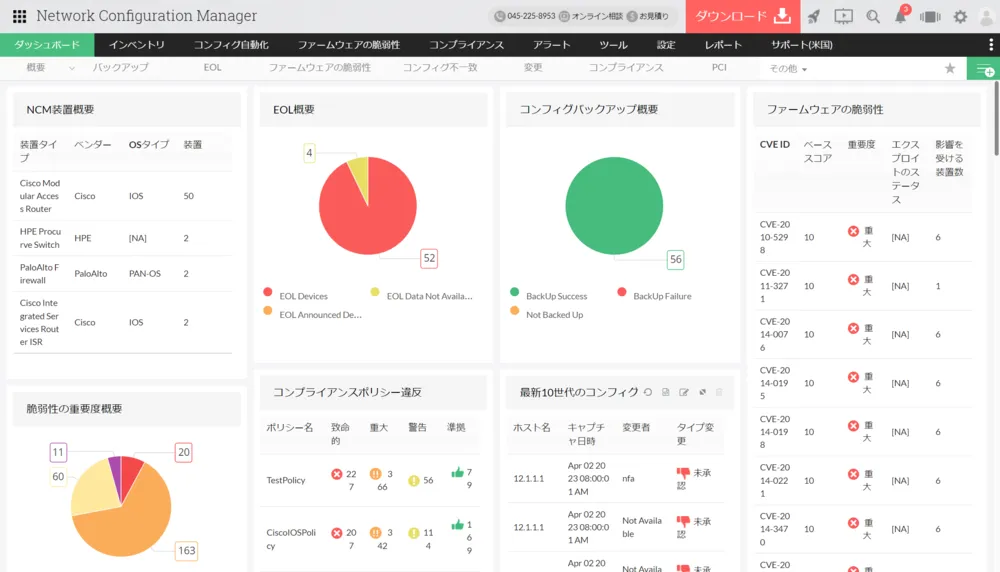Click CiscoIOSPolicy green thumbs-up icon
The image size is (1000, 572).
457,524
